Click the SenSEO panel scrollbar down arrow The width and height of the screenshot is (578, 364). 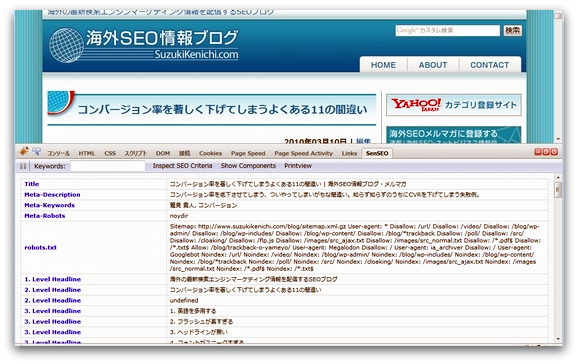pyautogui.click(x=558, y=339)
